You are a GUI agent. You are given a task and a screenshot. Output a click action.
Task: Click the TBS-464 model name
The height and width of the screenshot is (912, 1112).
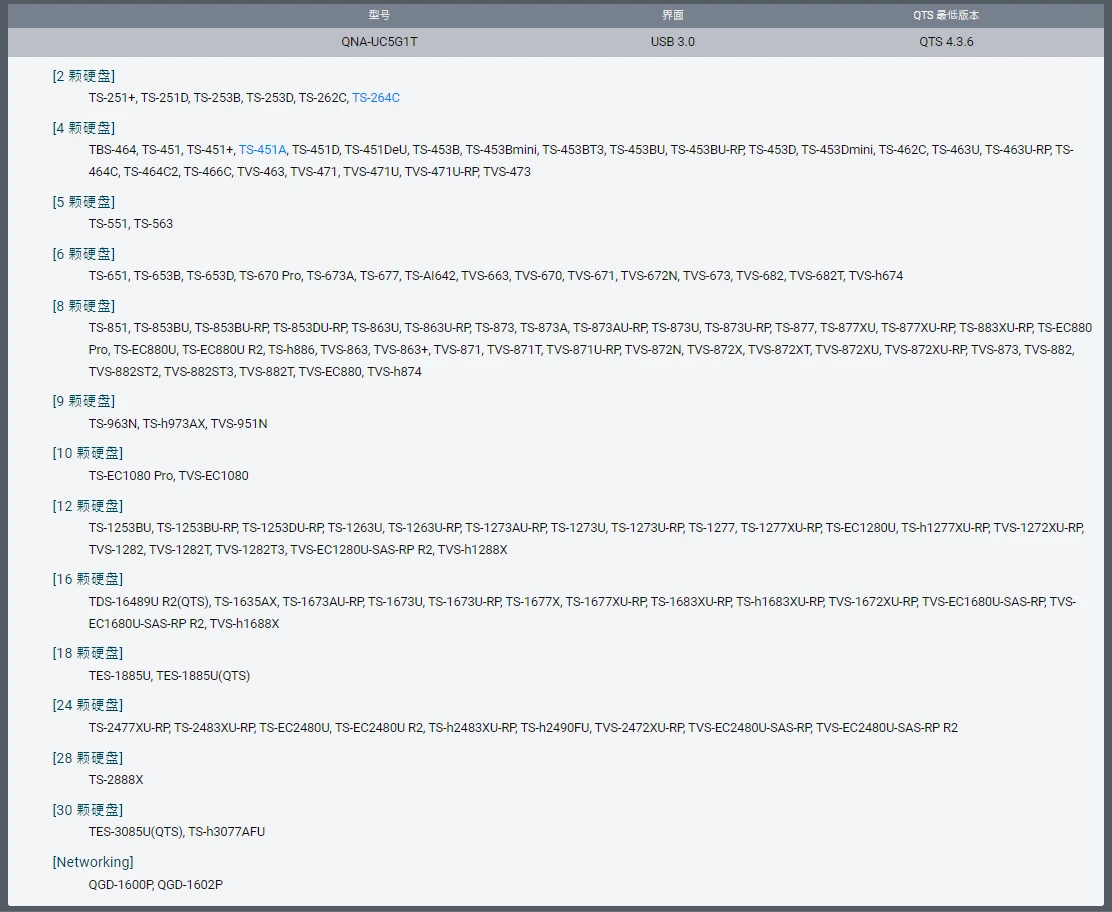[x=112, y=150]
